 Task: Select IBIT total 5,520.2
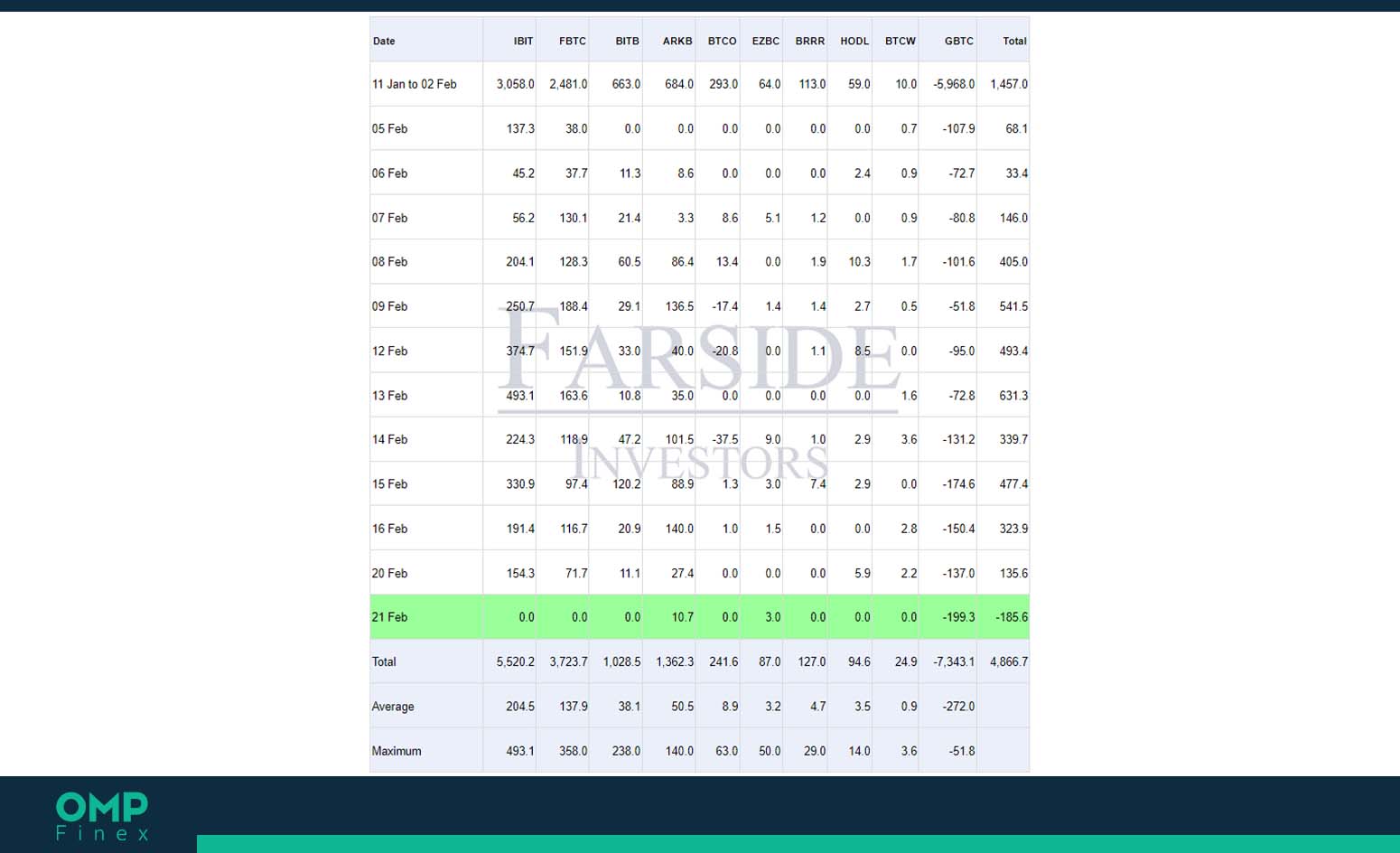pos(515,661)
